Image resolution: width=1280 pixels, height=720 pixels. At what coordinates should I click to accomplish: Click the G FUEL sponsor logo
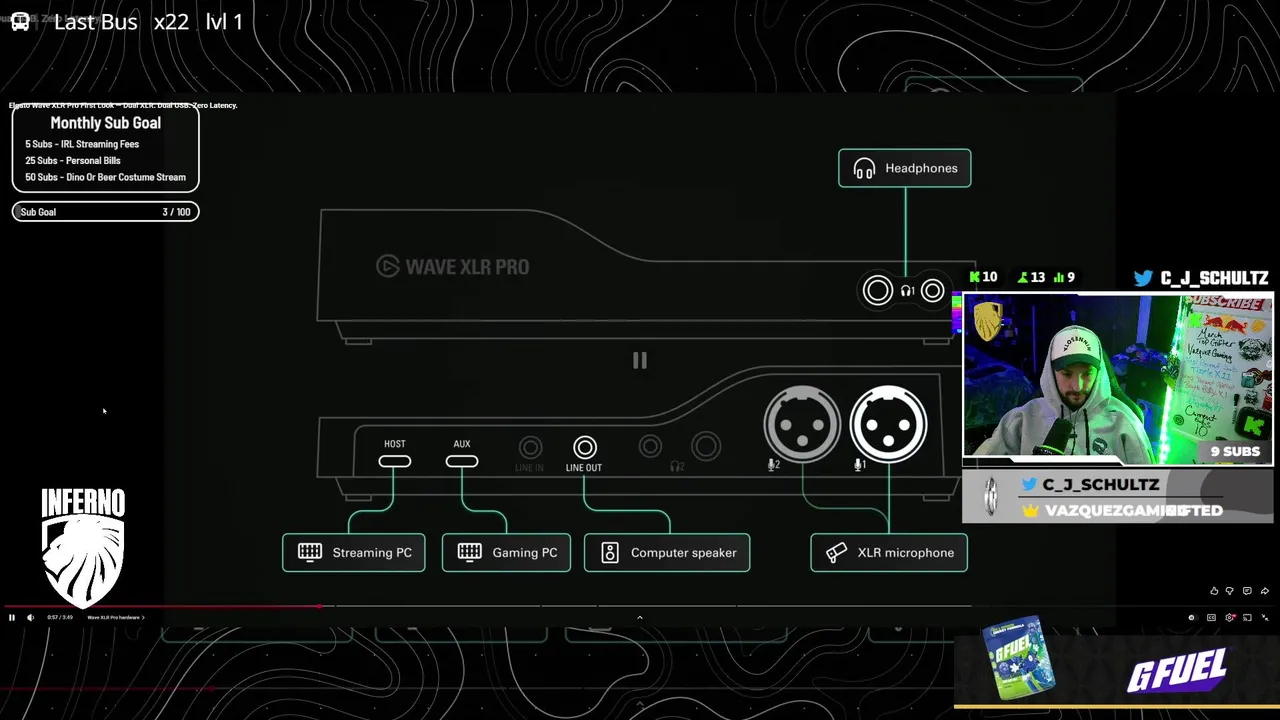click(x=1177, y=671)
